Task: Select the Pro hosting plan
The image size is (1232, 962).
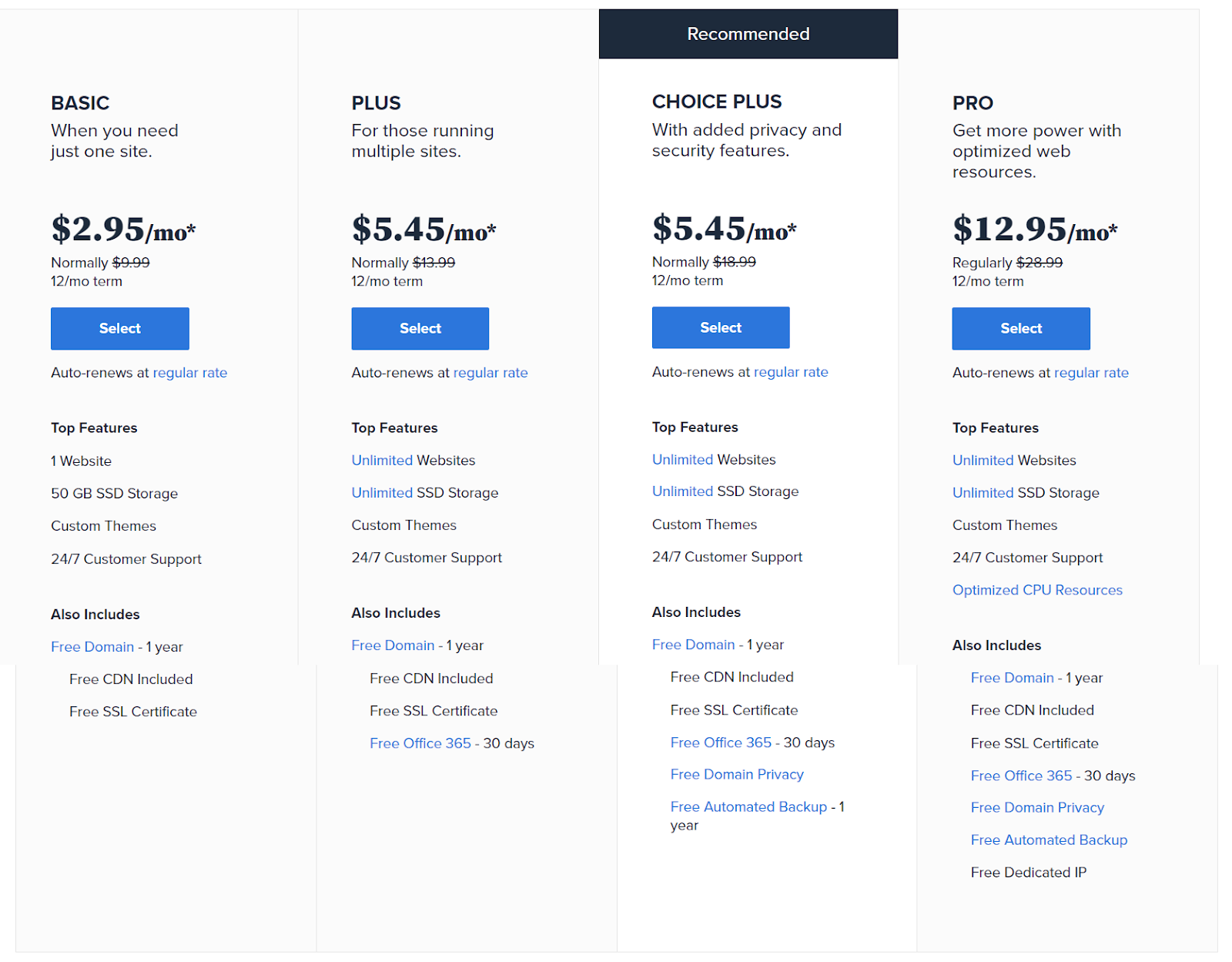Action: 1020,328
